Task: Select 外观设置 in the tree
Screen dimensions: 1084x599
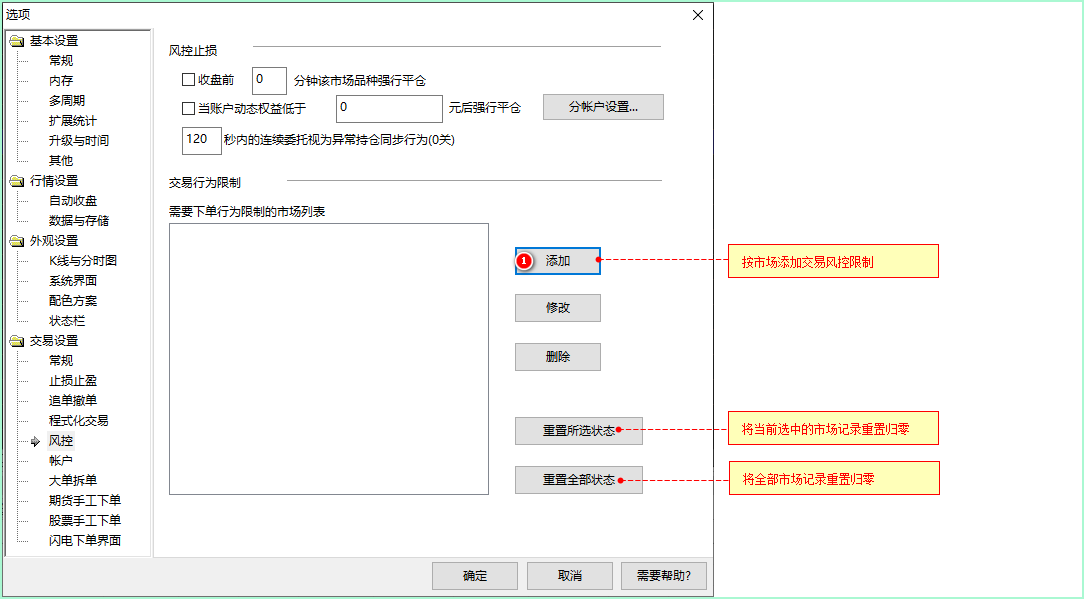Action: [x=54, y=241]
